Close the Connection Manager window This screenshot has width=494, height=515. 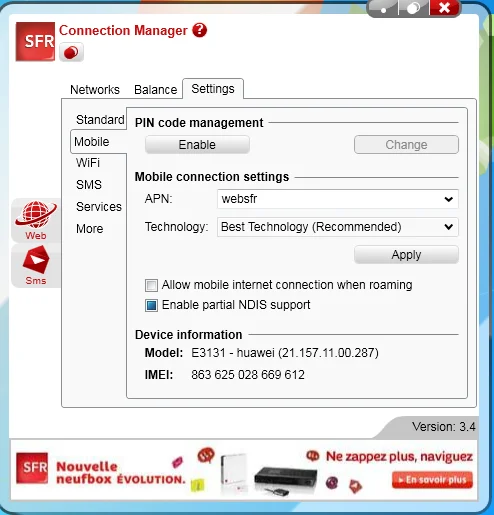point(444,8)
